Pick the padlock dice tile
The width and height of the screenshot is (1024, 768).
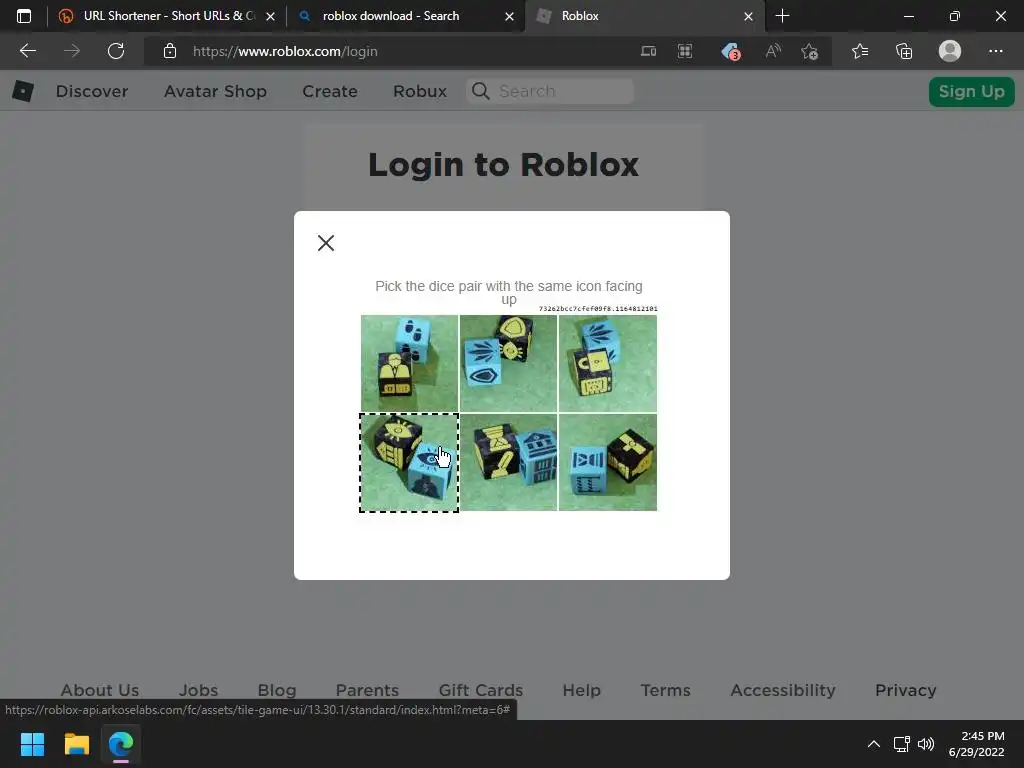pyautogui.click(x=608, y=363)
